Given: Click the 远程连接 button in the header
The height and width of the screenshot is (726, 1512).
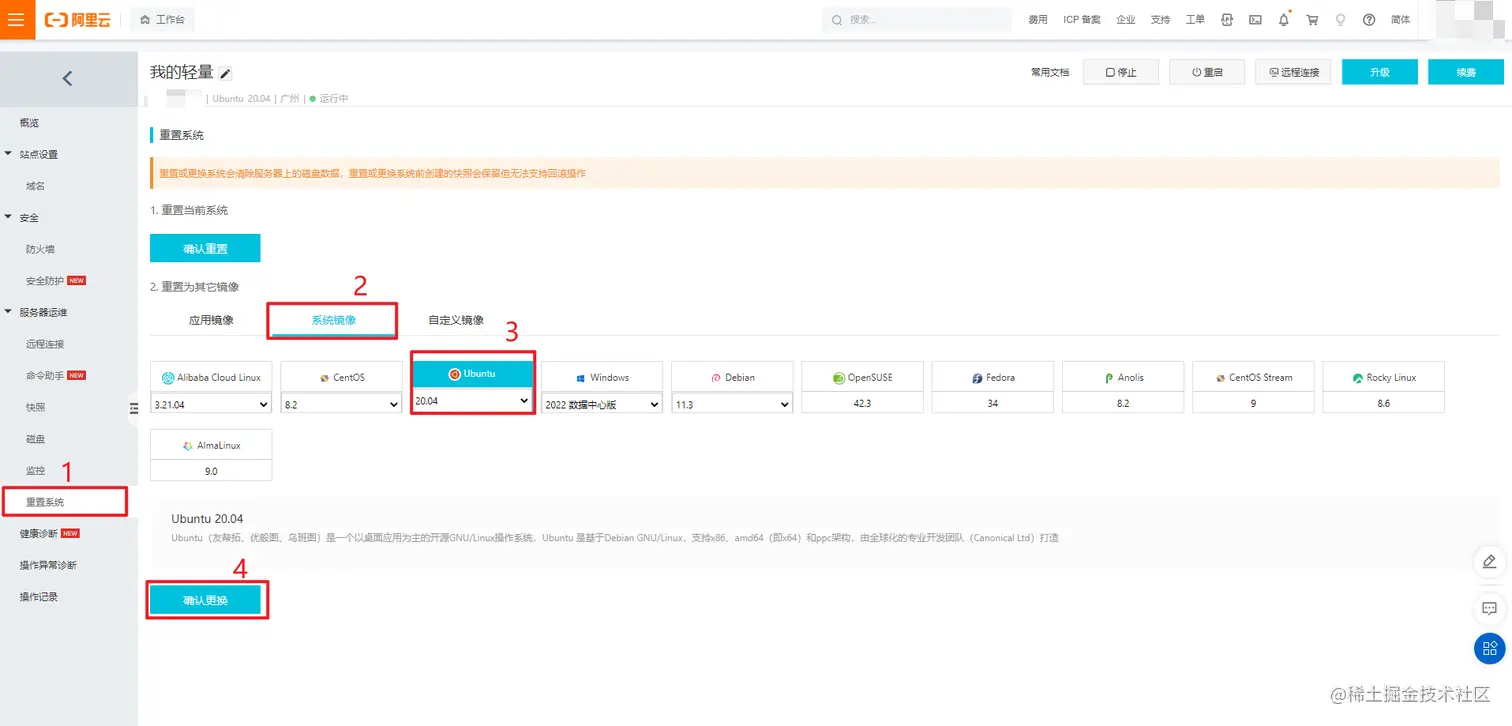Looking at the screenshot, I should [1293, 72].
